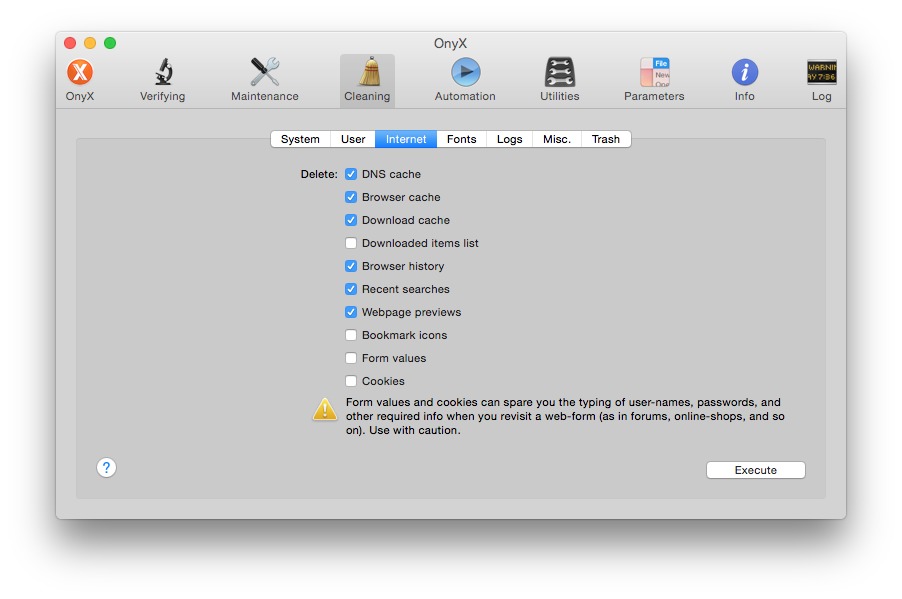
Task: Switch to the System tab
Action: pos(300,139)
